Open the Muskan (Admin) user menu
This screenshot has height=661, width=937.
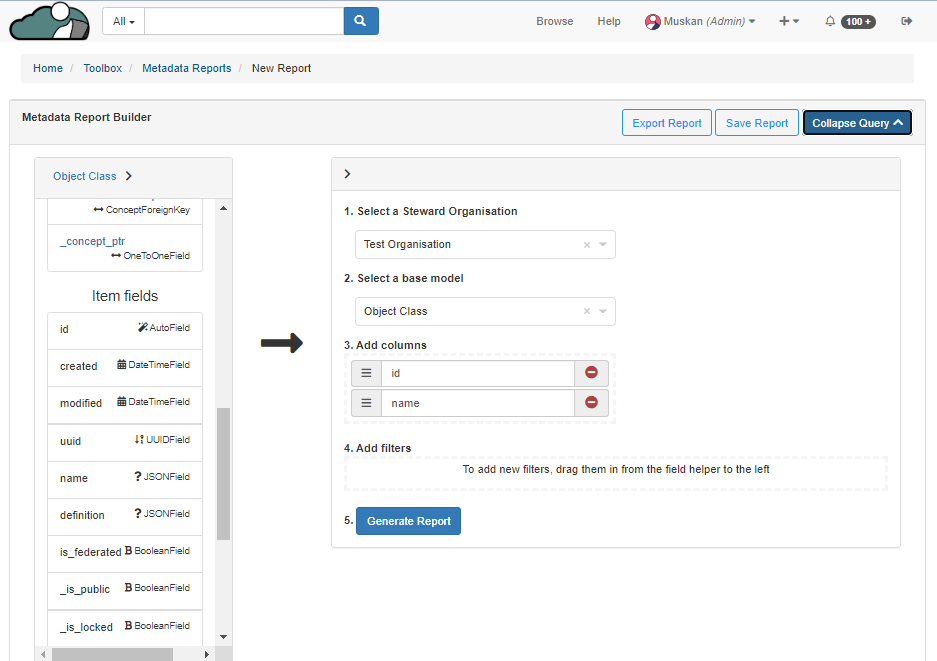pyautogui.click(x=700, y=21)
